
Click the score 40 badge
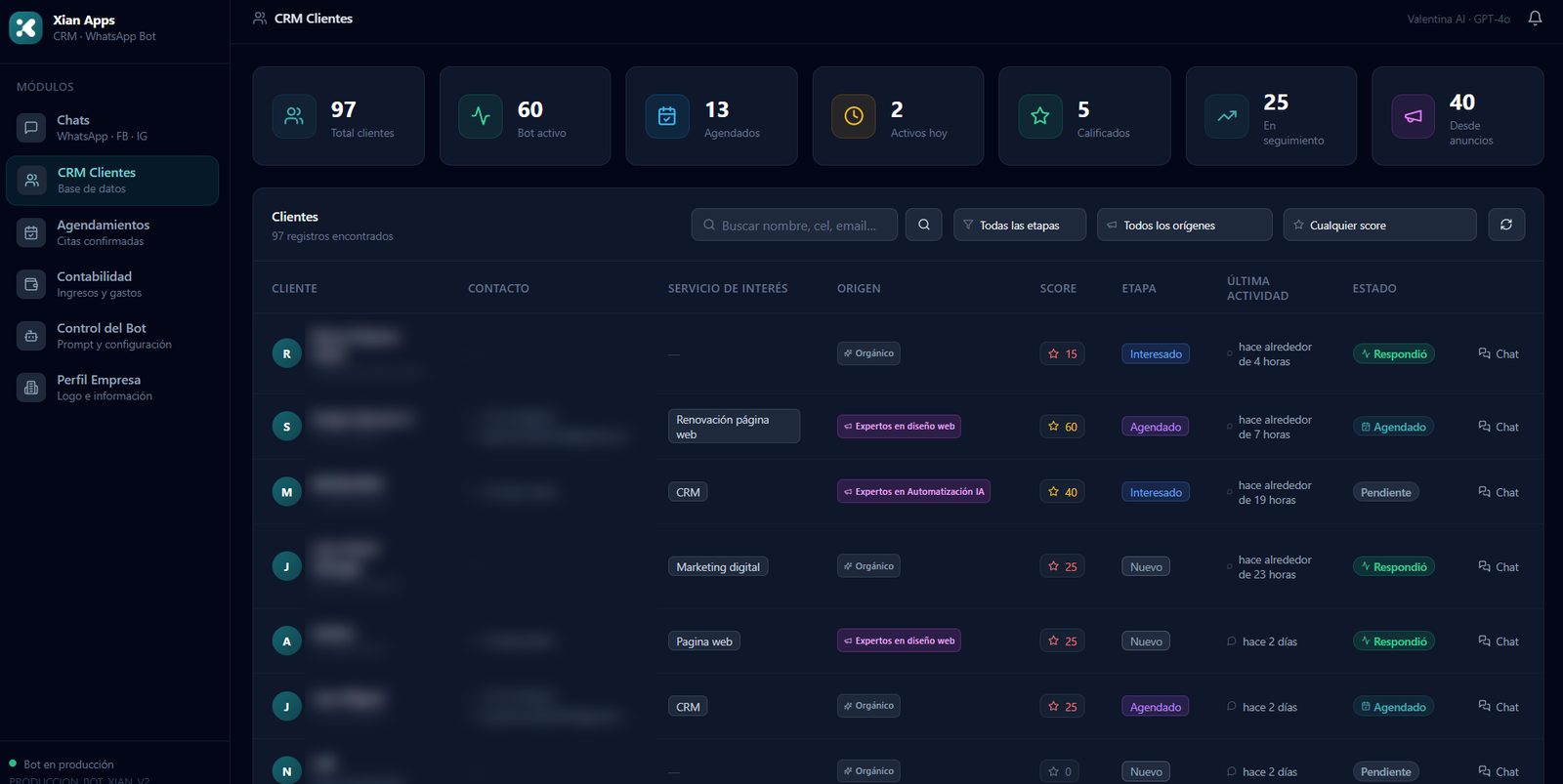[1062, 492]
